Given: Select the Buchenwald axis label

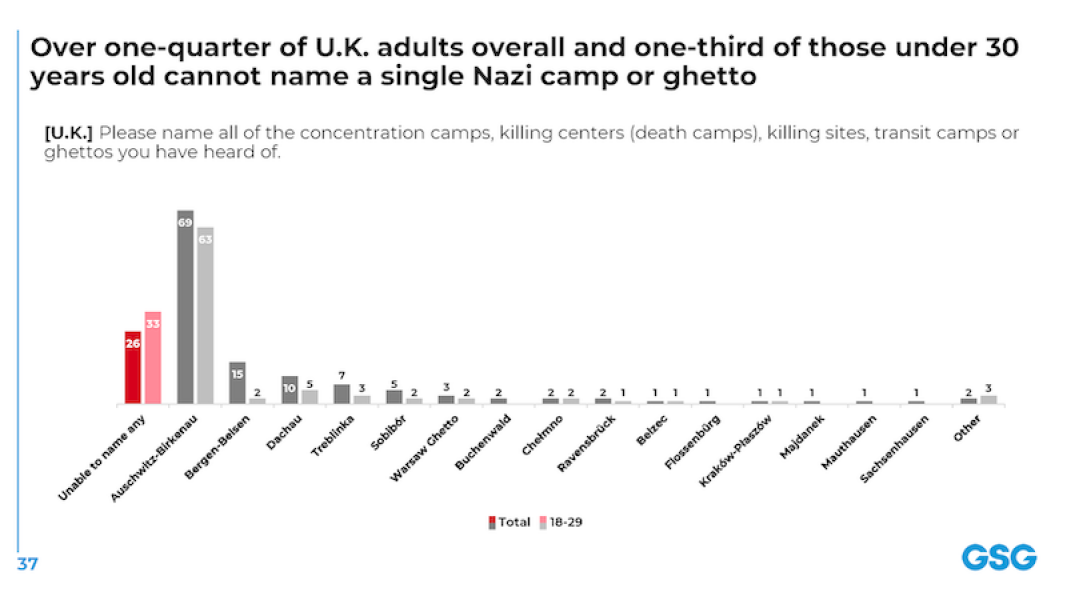Looking at the screenshot, I should click(x=482, y=442).
